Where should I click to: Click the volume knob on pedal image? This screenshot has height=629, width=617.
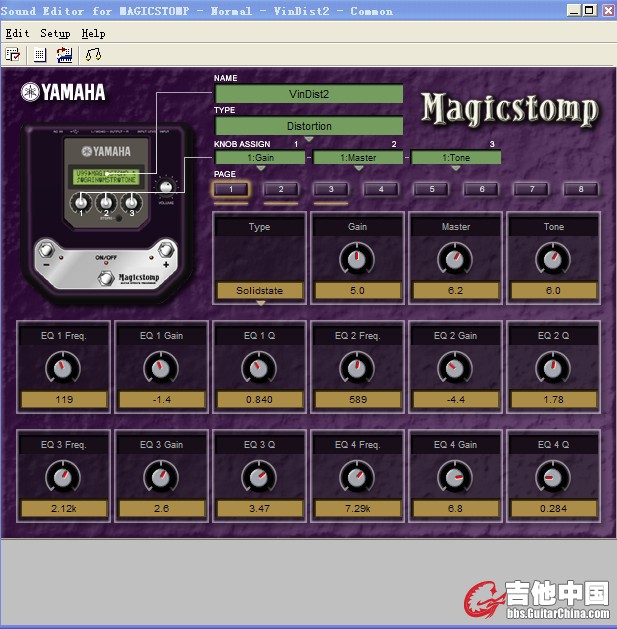166,187
